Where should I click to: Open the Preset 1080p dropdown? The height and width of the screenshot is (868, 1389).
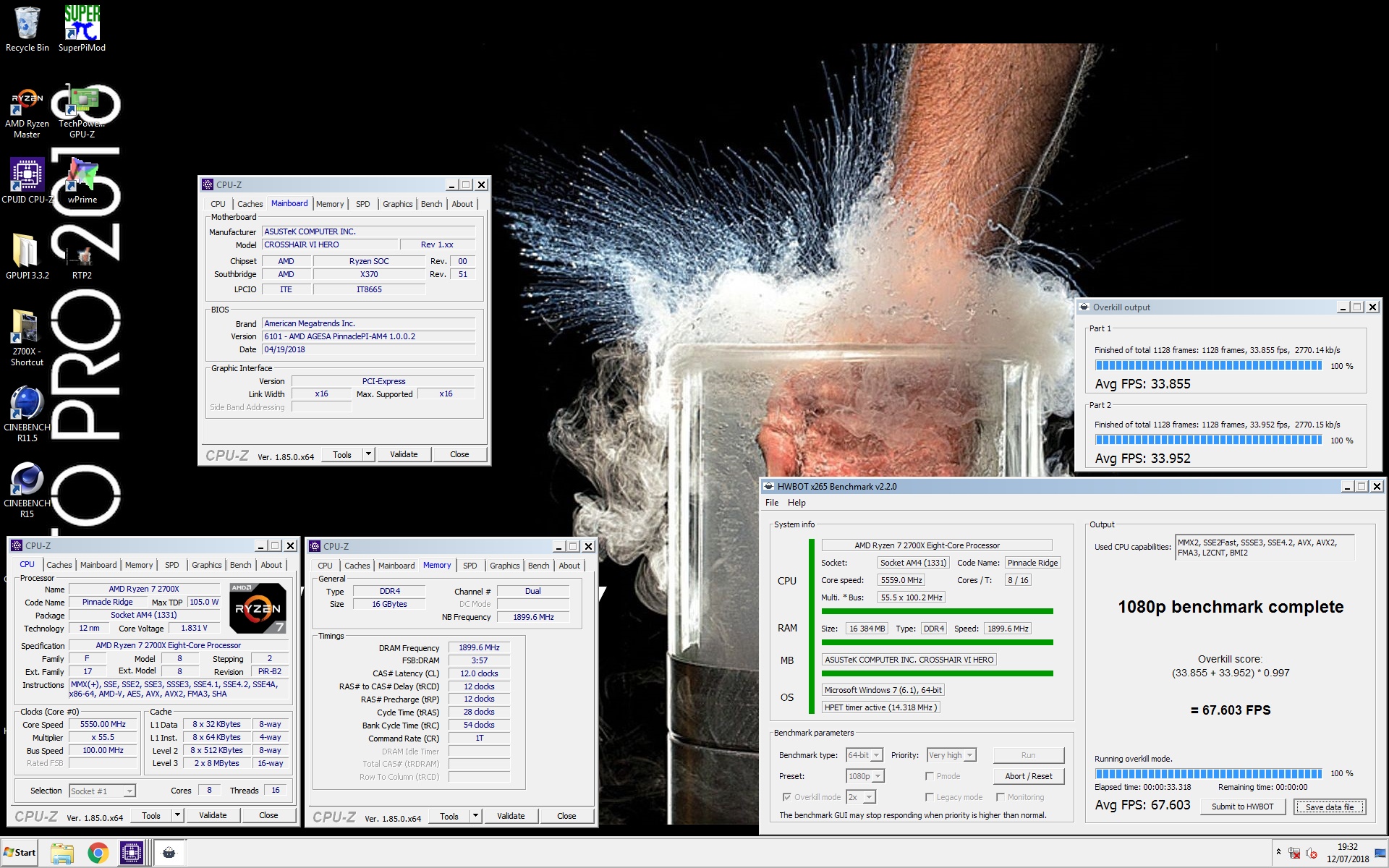pos(865,776)
